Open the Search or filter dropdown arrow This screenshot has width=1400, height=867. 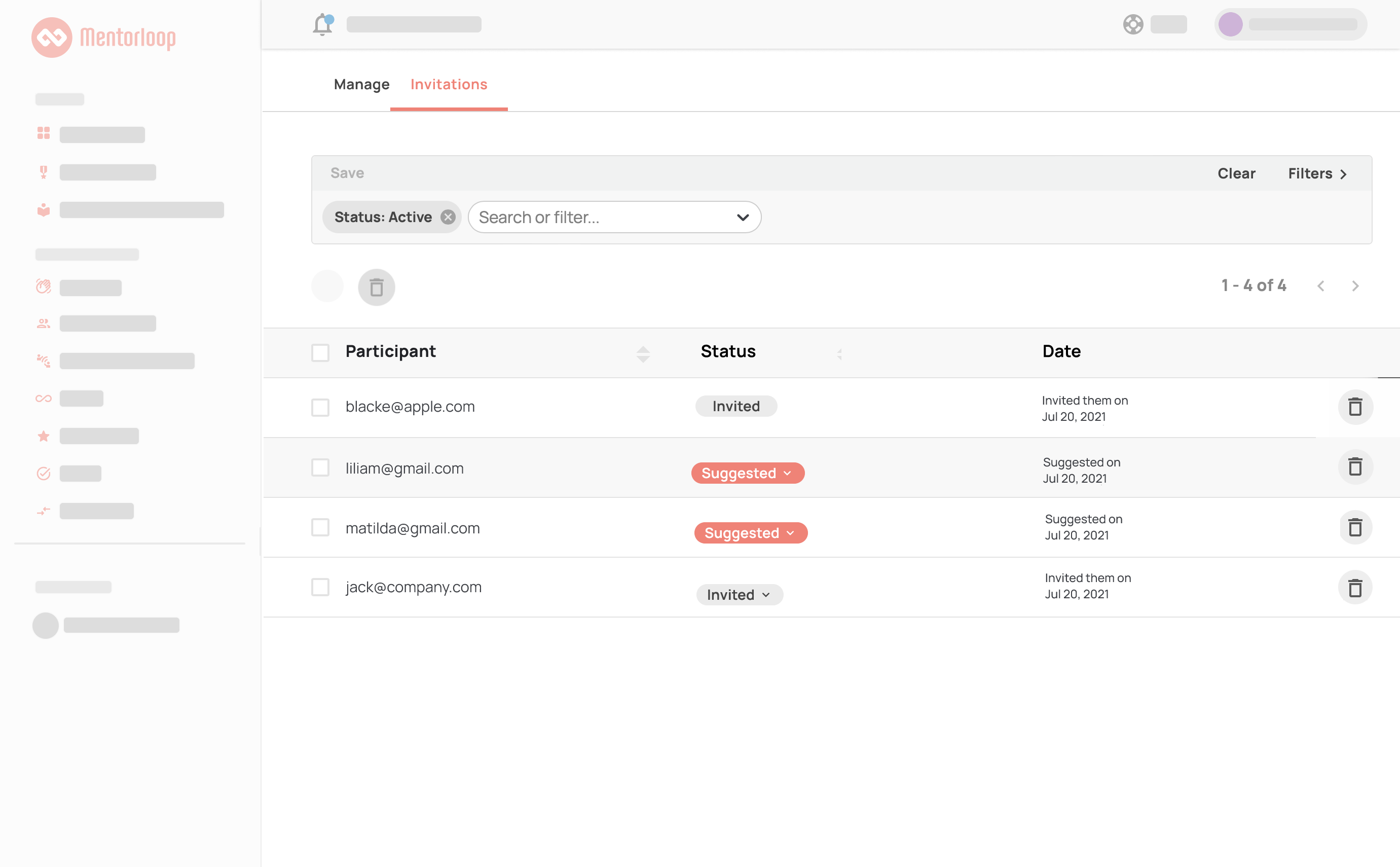pyautogui.click(x=743, y=218)
